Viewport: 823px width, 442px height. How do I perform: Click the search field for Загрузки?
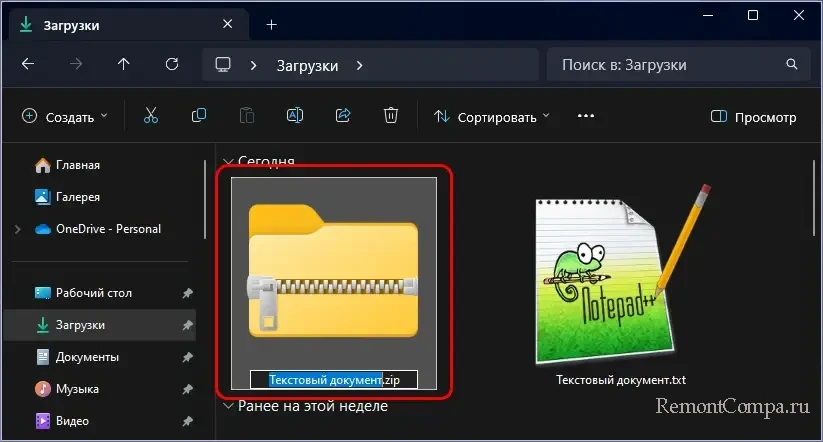(x=670, y=65)
